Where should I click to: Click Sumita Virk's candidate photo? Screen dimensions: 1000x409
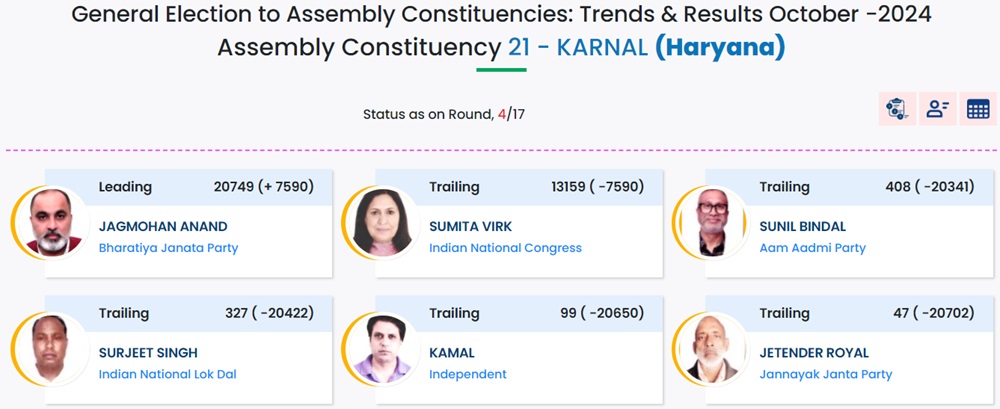point(378,222)
